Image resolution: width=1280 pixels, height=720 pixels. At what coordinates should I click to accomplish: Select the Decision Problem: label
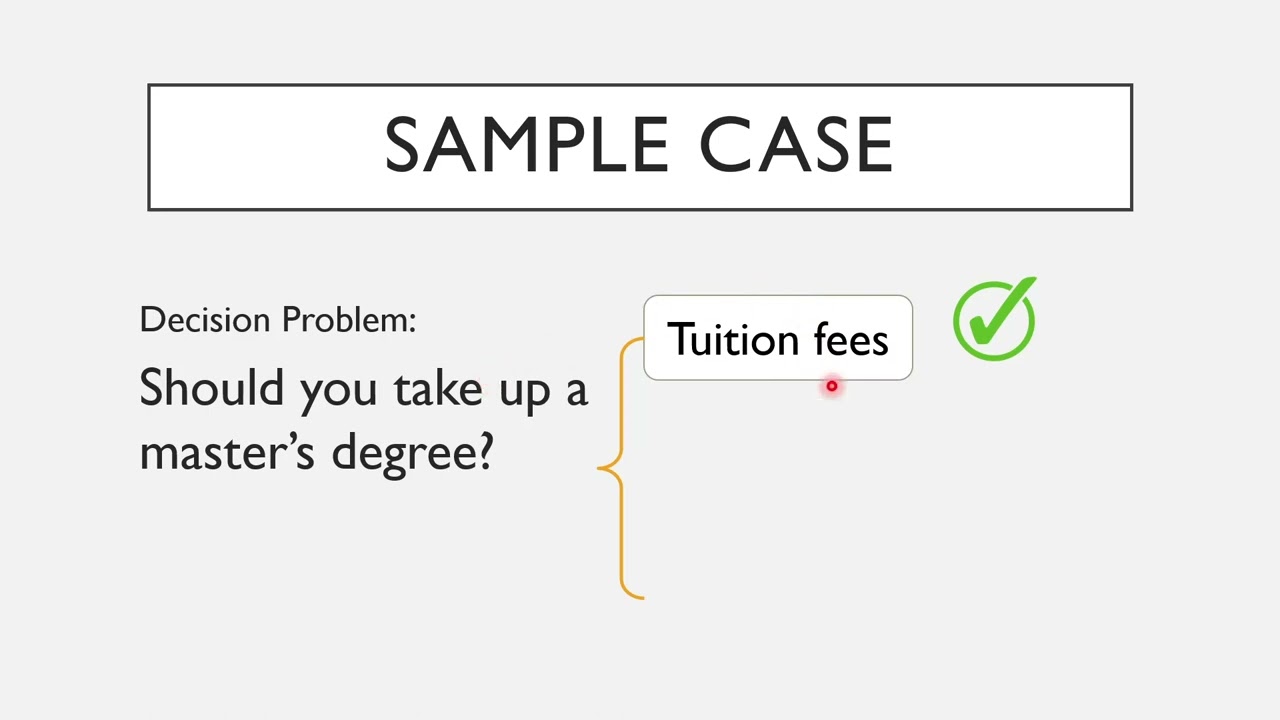(x=278, y=320)
